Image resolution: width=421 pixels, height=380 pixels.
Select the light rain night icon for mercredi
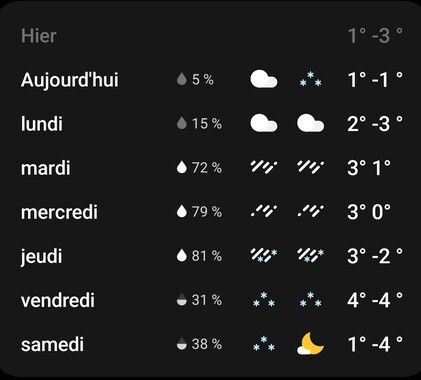(310, 211)
